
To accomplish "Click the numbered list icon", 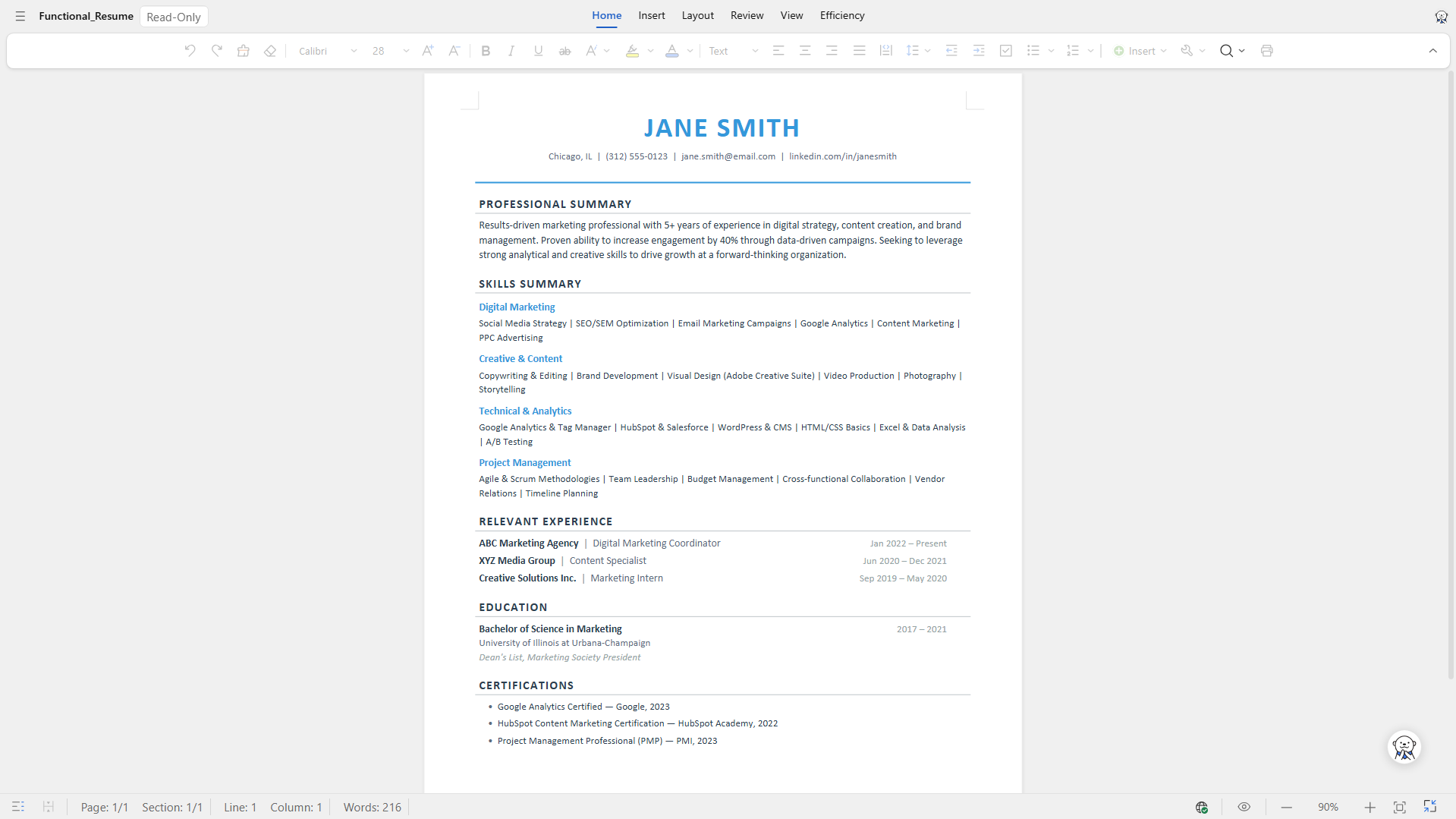I will click(1072, 51).
